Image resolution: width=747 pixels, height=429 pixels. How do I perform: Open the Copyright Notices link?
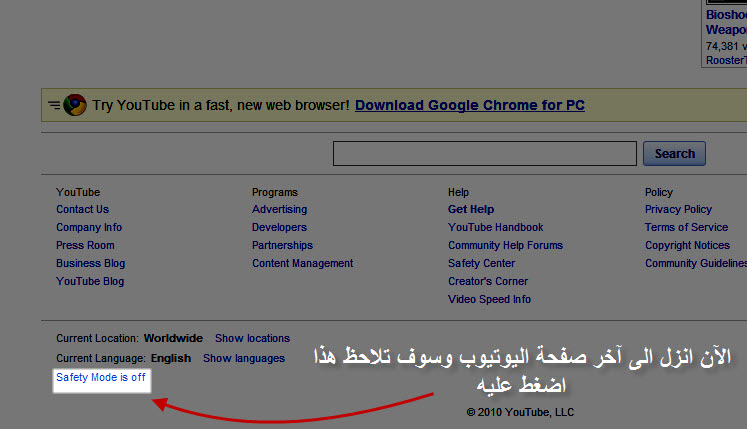(x=687, y=245)
